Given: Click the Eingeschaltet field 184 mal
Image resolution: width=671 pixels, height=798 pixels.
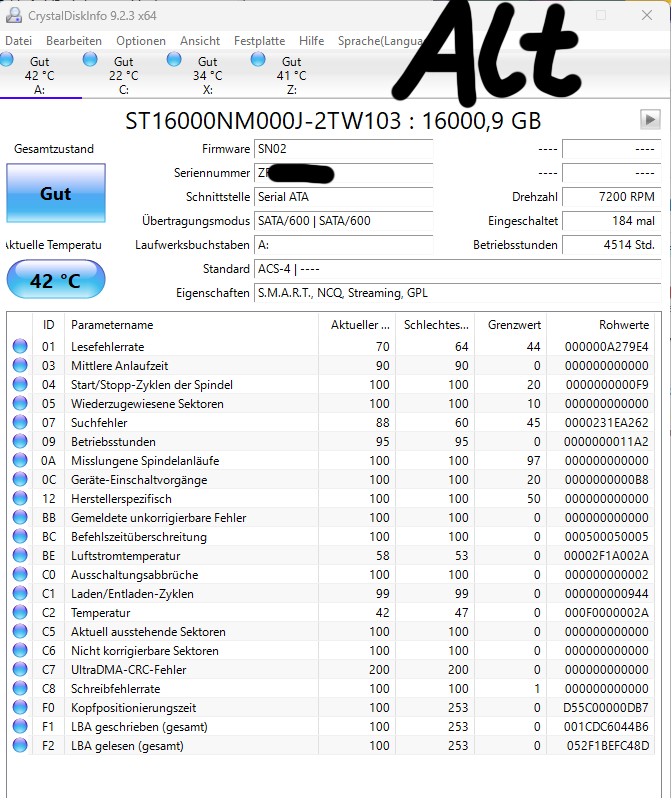Looking at the screenshot, I should pyautogui.click(x=611, y=221).
